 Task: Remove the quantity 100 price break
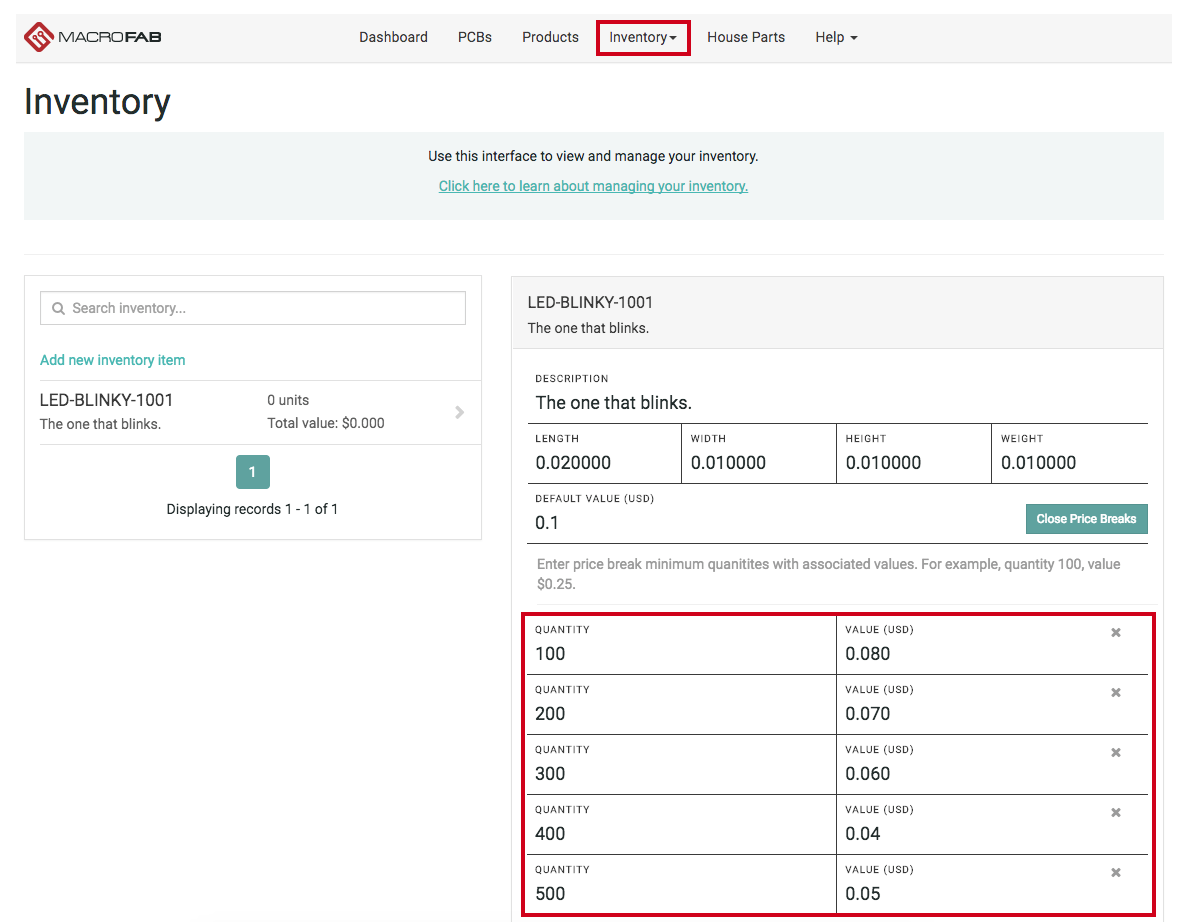tap(1116, 633)
